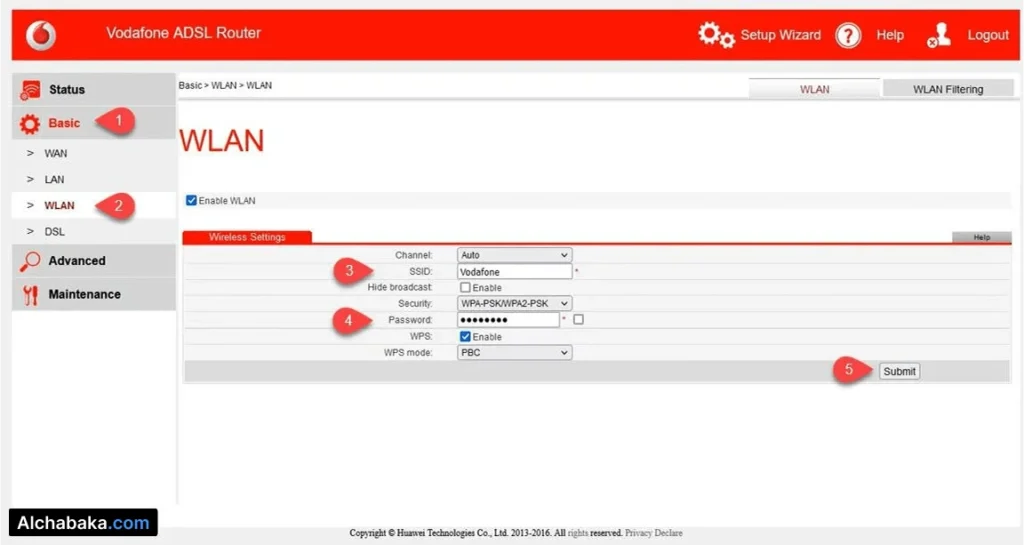Click the Setup Wizard gears icon
1024x545 pixels.
[716, 35]
